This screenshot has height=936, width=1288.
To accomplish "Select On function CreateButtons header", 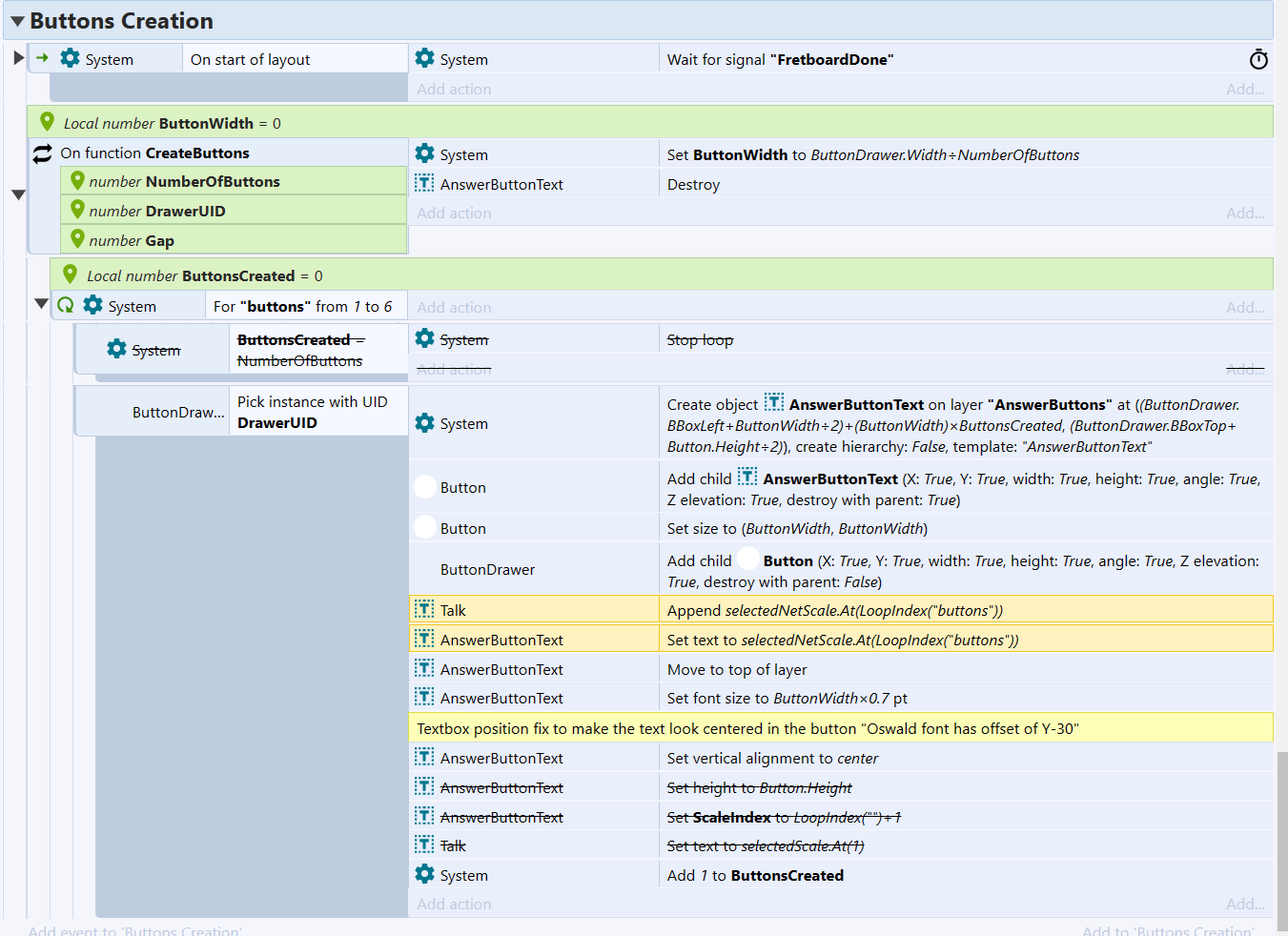I will pos(154,153).
